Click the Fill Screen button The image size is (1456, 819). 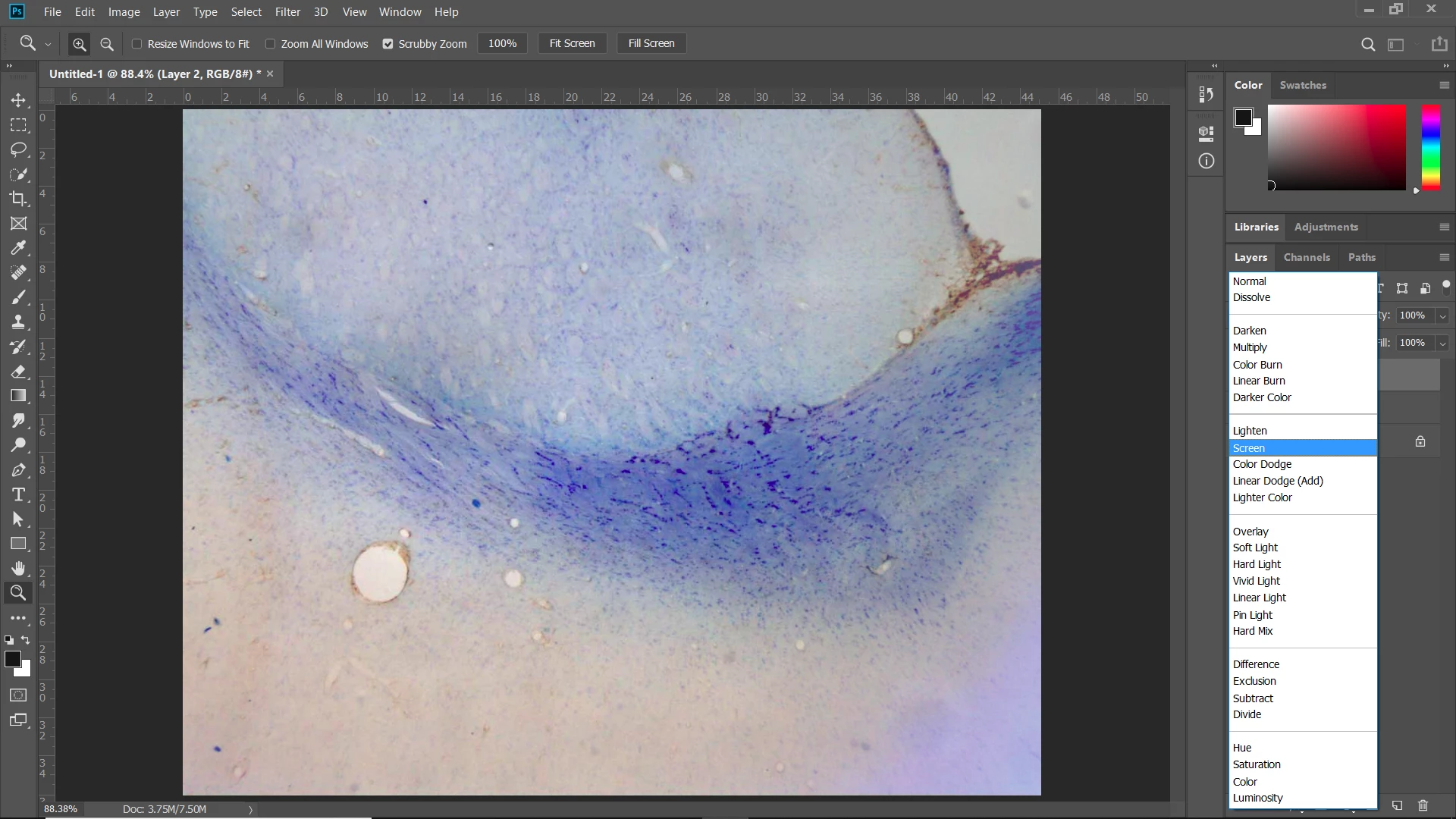point(651,43)
